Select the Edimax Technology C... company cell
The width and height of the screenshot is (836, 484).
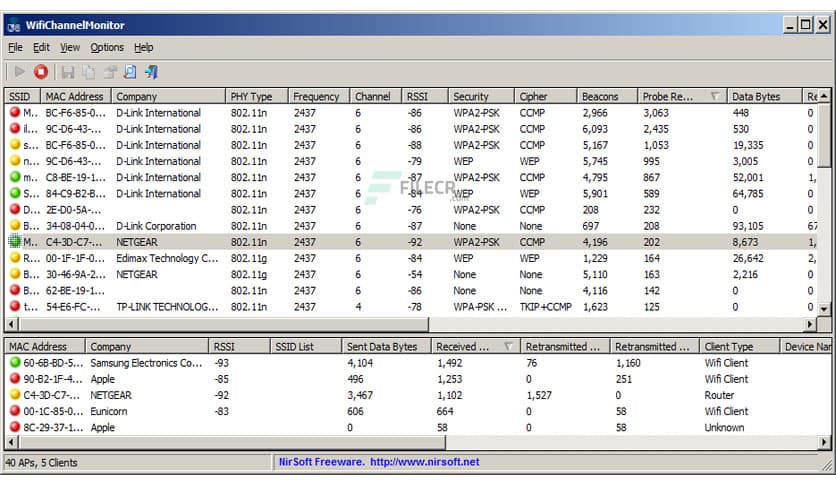(167, 258)
